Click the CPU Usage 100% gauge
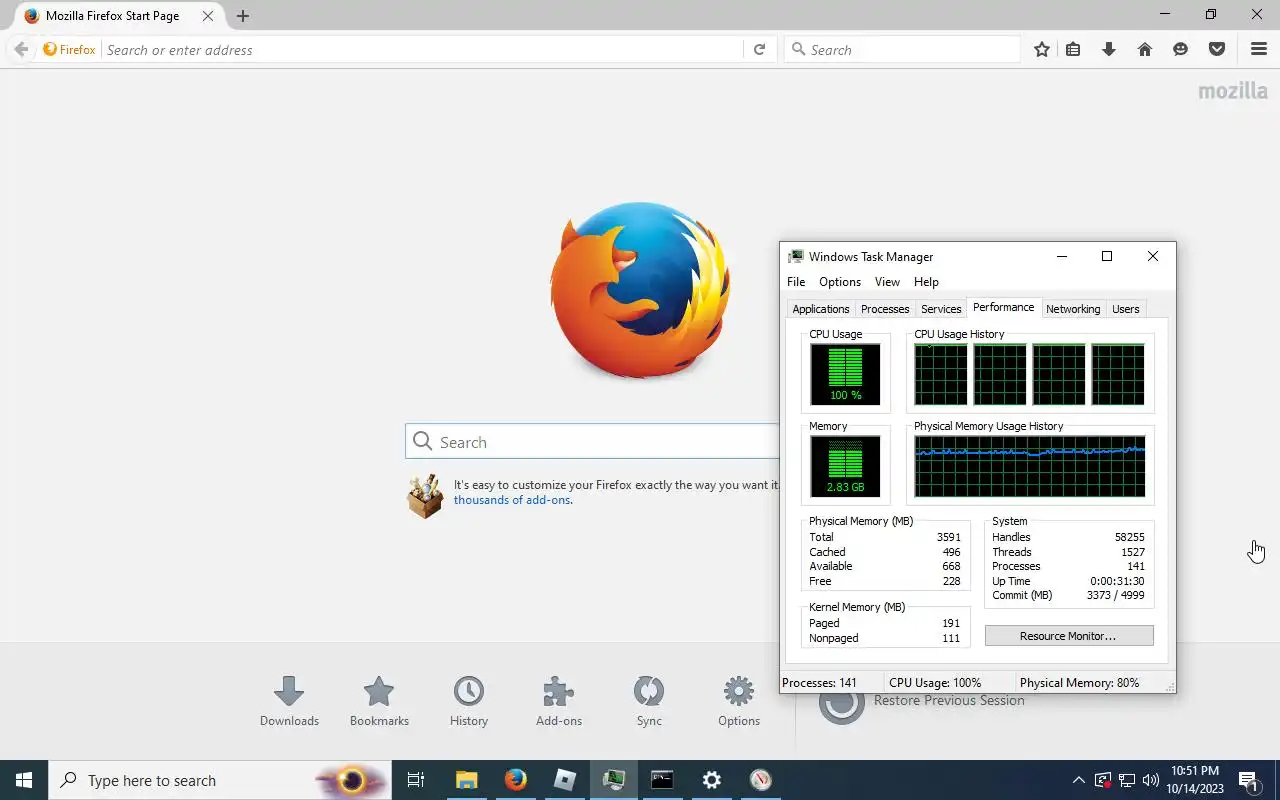 [x=845, y=374]
